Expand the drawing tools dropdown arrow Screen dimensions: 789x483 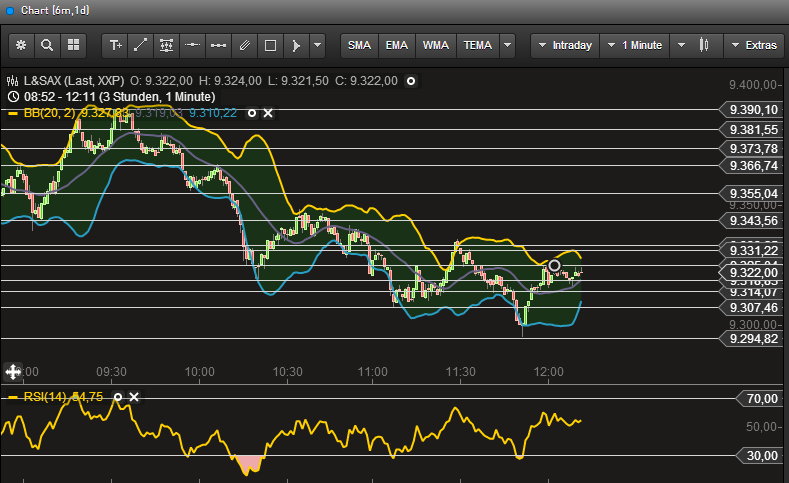click(317, 45)
